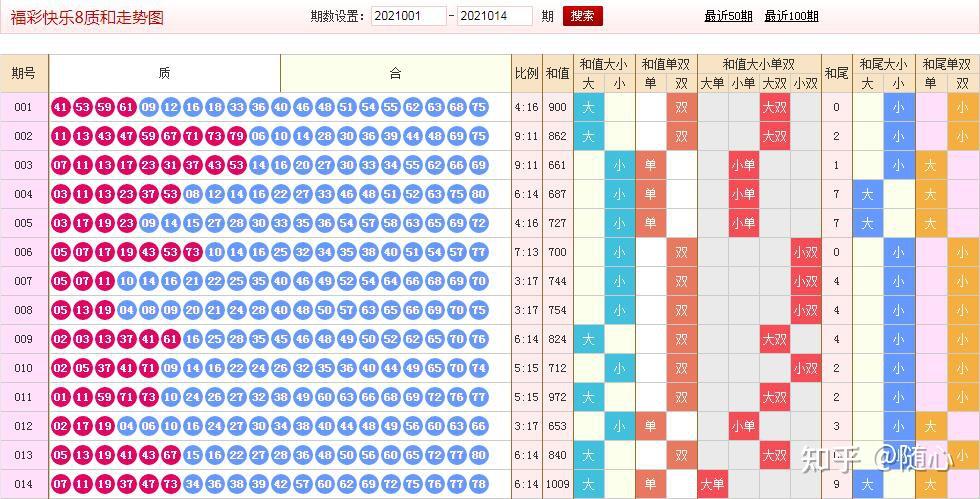Click the 搜索 search button
980x499 pixels.
(x=582, y=16)
